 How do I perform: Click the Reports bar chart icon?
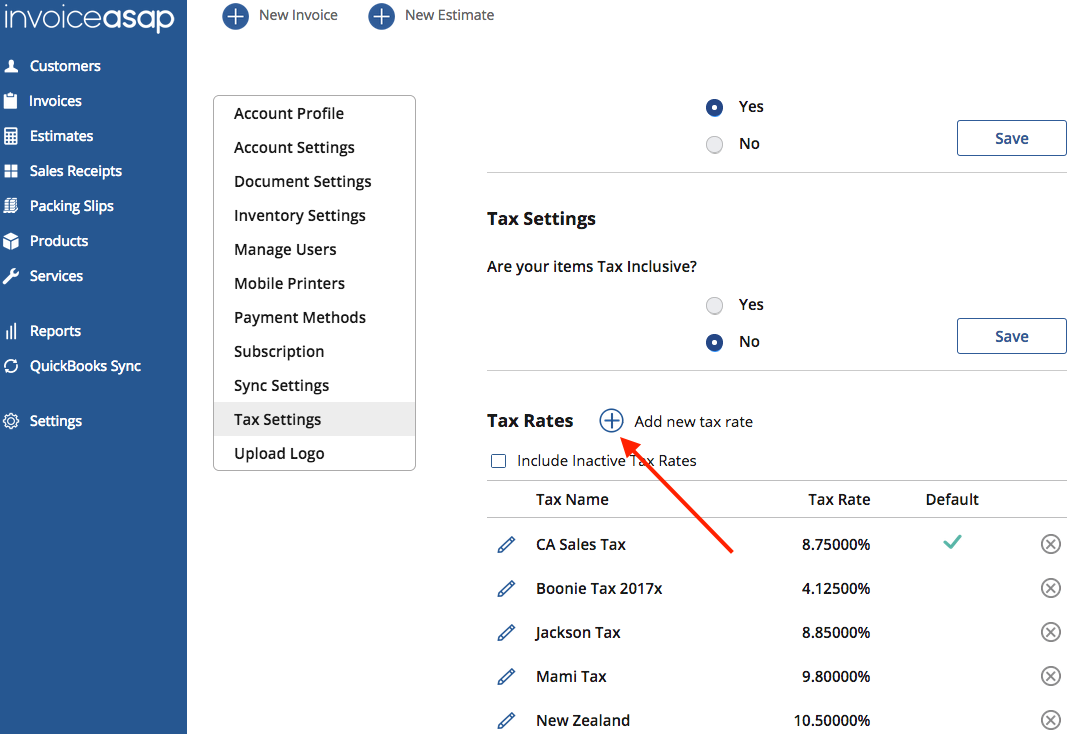click(11, 331)
